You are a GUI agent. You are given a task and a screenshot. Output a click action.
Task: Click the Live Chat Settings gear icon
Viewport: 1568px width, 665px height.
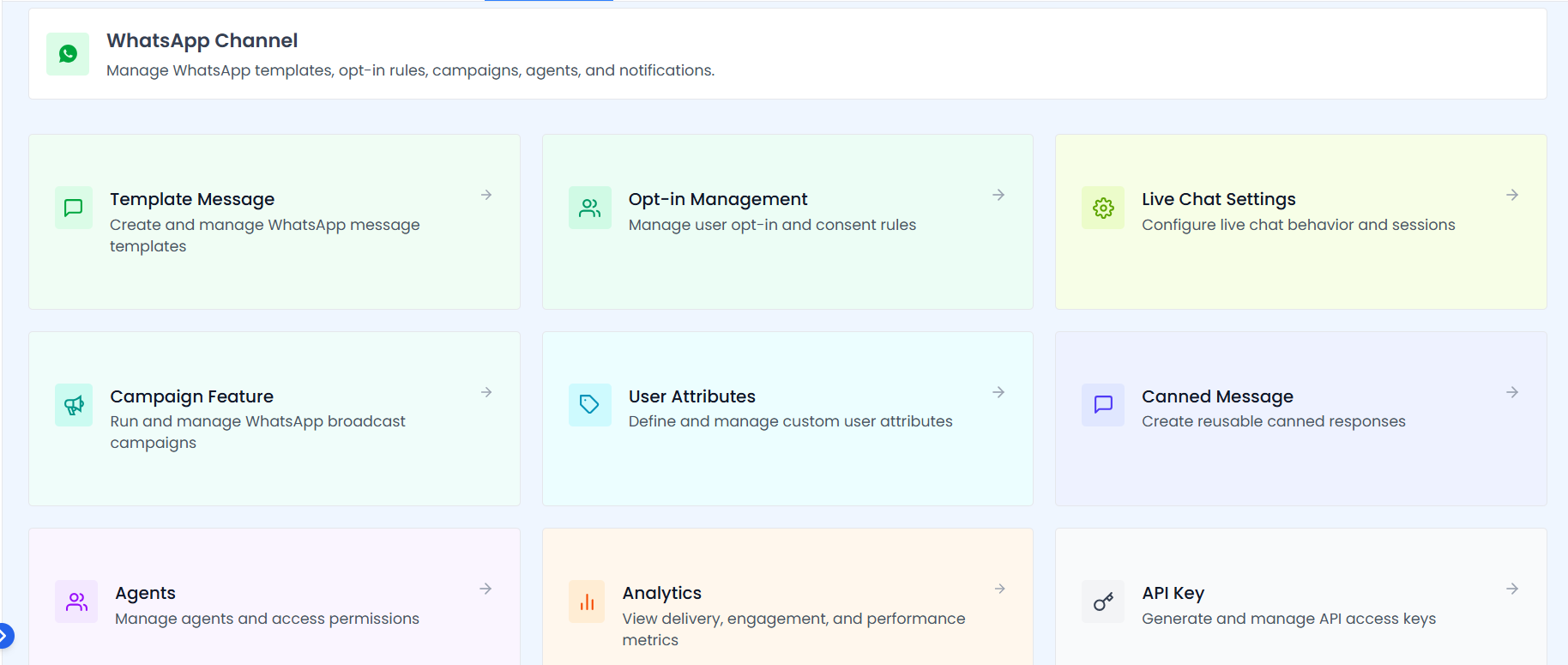point(1103,208)
